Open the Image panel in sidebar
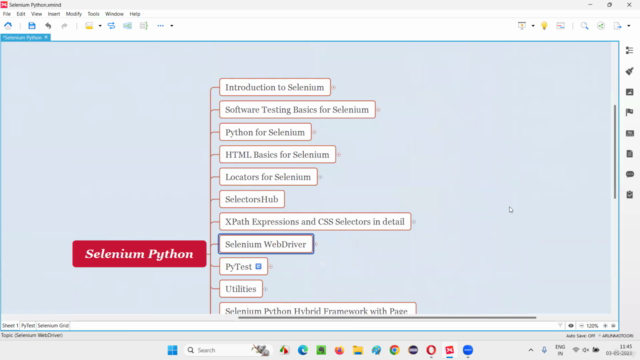The width and height of the screenshot is (640, 360). coord(629,92)
